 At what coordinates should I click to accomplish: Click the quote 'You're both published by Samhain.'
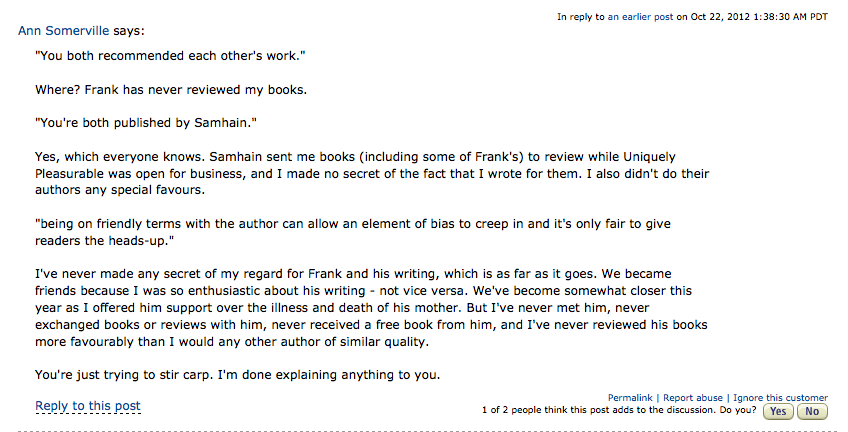point(146,123)
